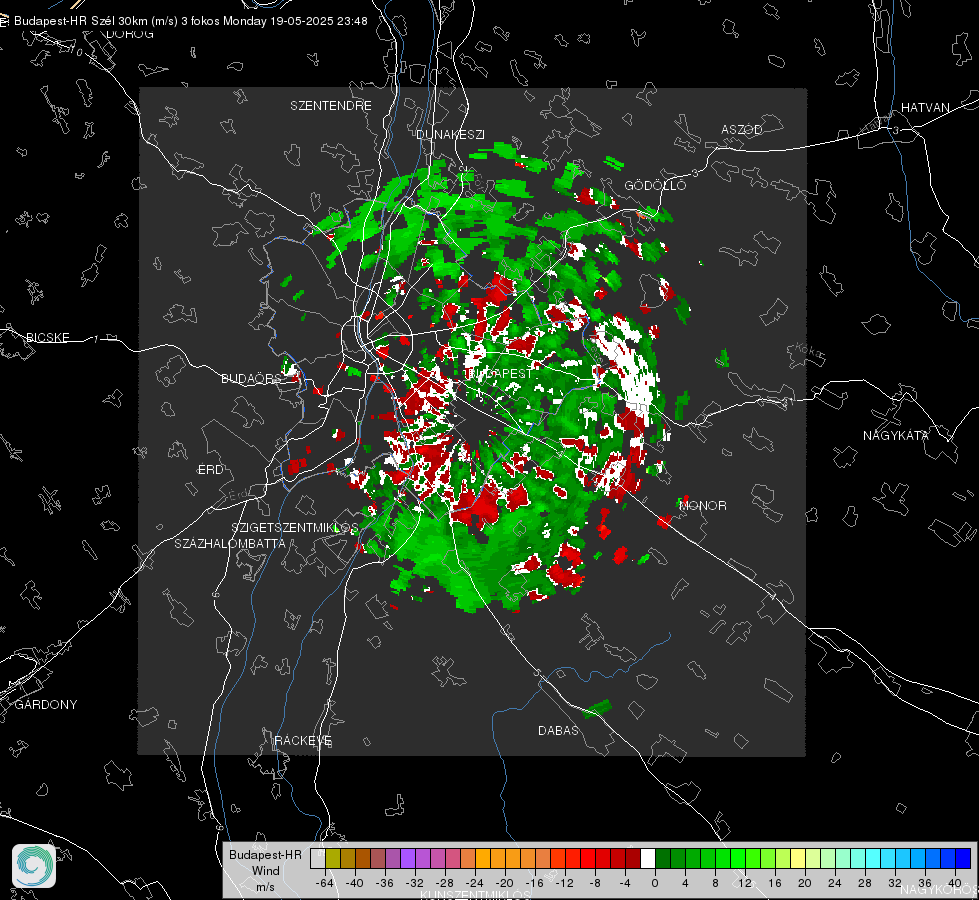Select the BICSKE map label
The height and width of the screenshot is (900, 979).
click(x=48, y=337)
